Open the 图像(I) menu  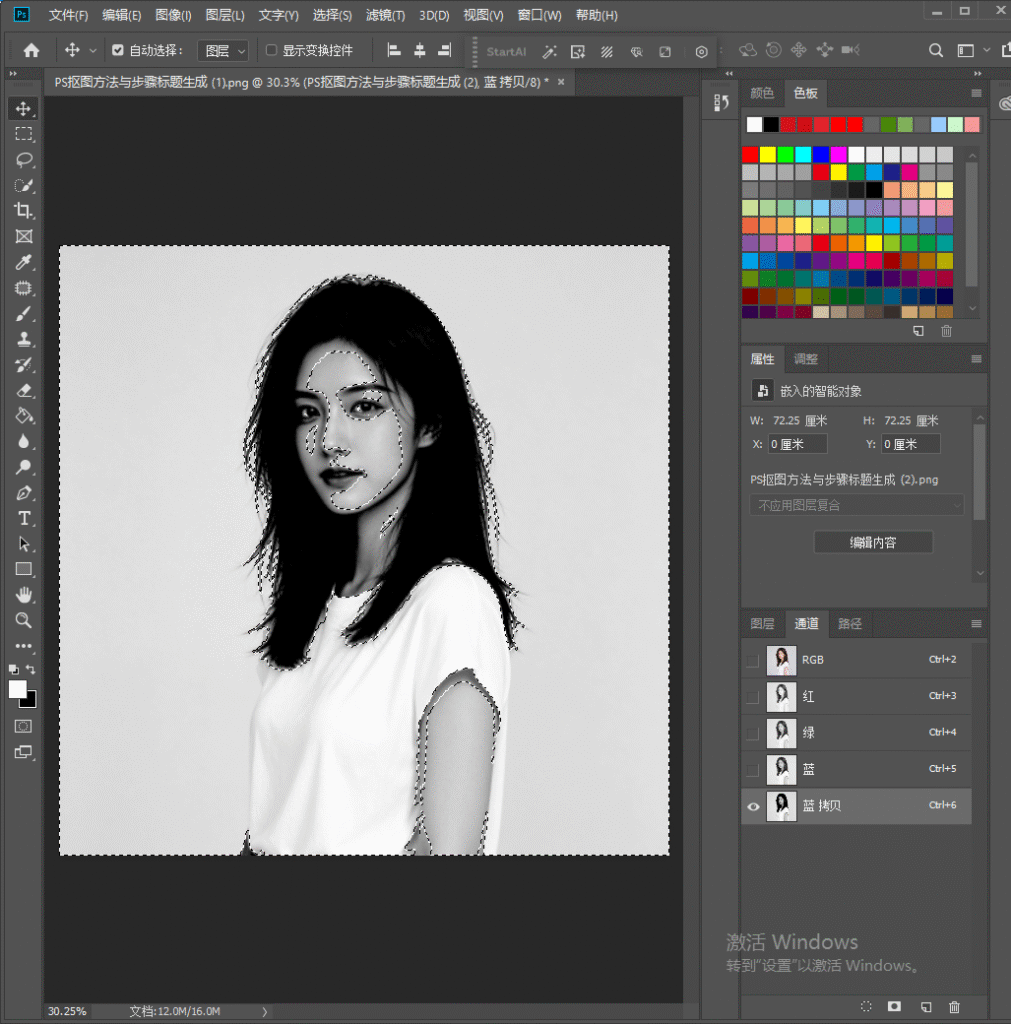click(x=173, y=15)
